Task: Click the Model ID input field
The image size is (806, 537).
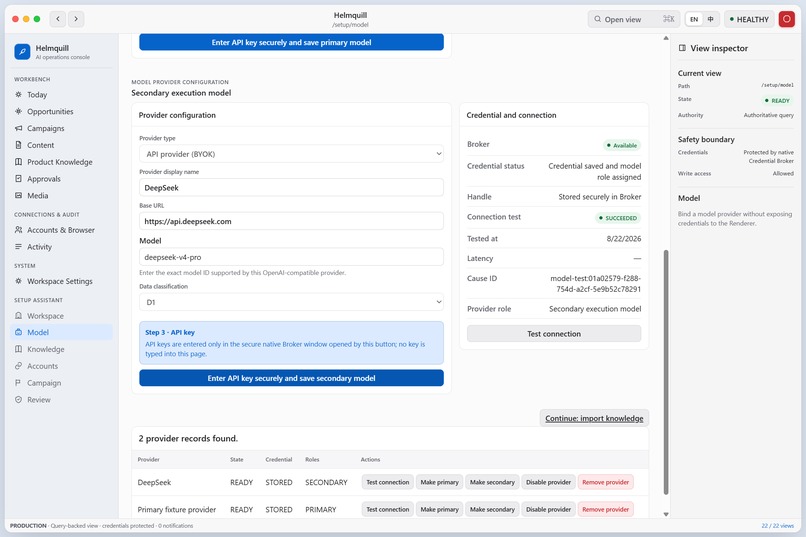Action: point(291,257)
